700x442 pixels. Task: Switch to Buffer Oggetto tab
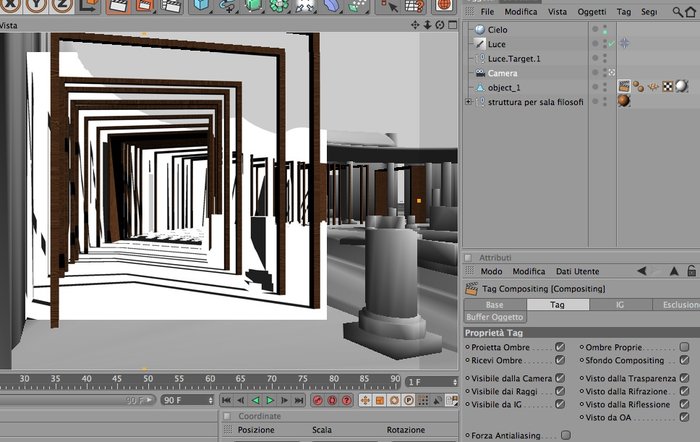495,317
